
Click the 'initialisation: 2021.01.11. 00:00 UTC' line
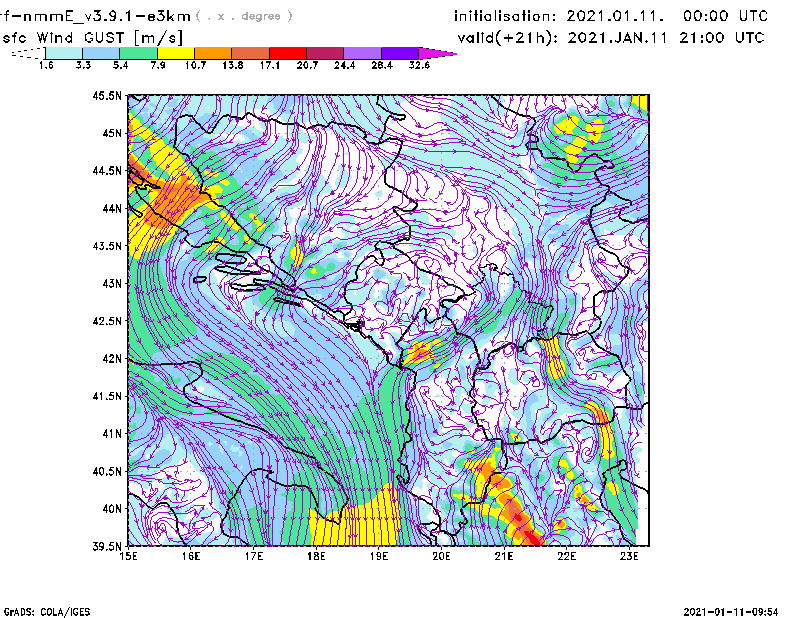(x=611, y=16)
